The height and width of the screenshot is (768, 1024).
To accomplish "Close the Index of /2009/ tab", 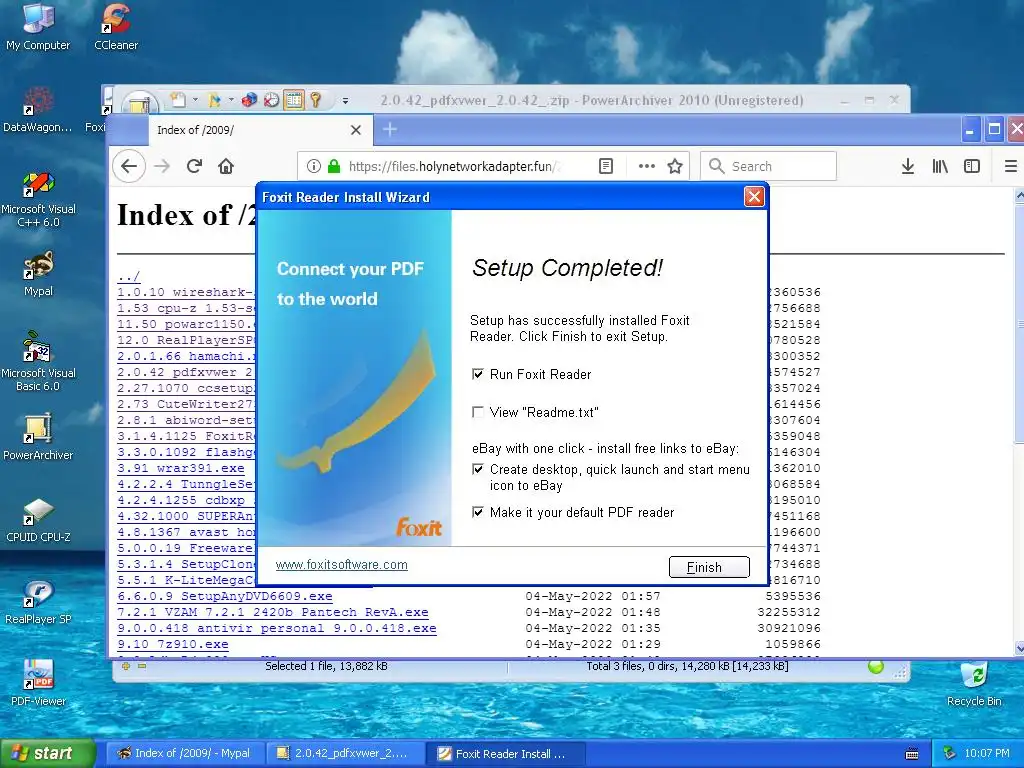I will [356, 130].
